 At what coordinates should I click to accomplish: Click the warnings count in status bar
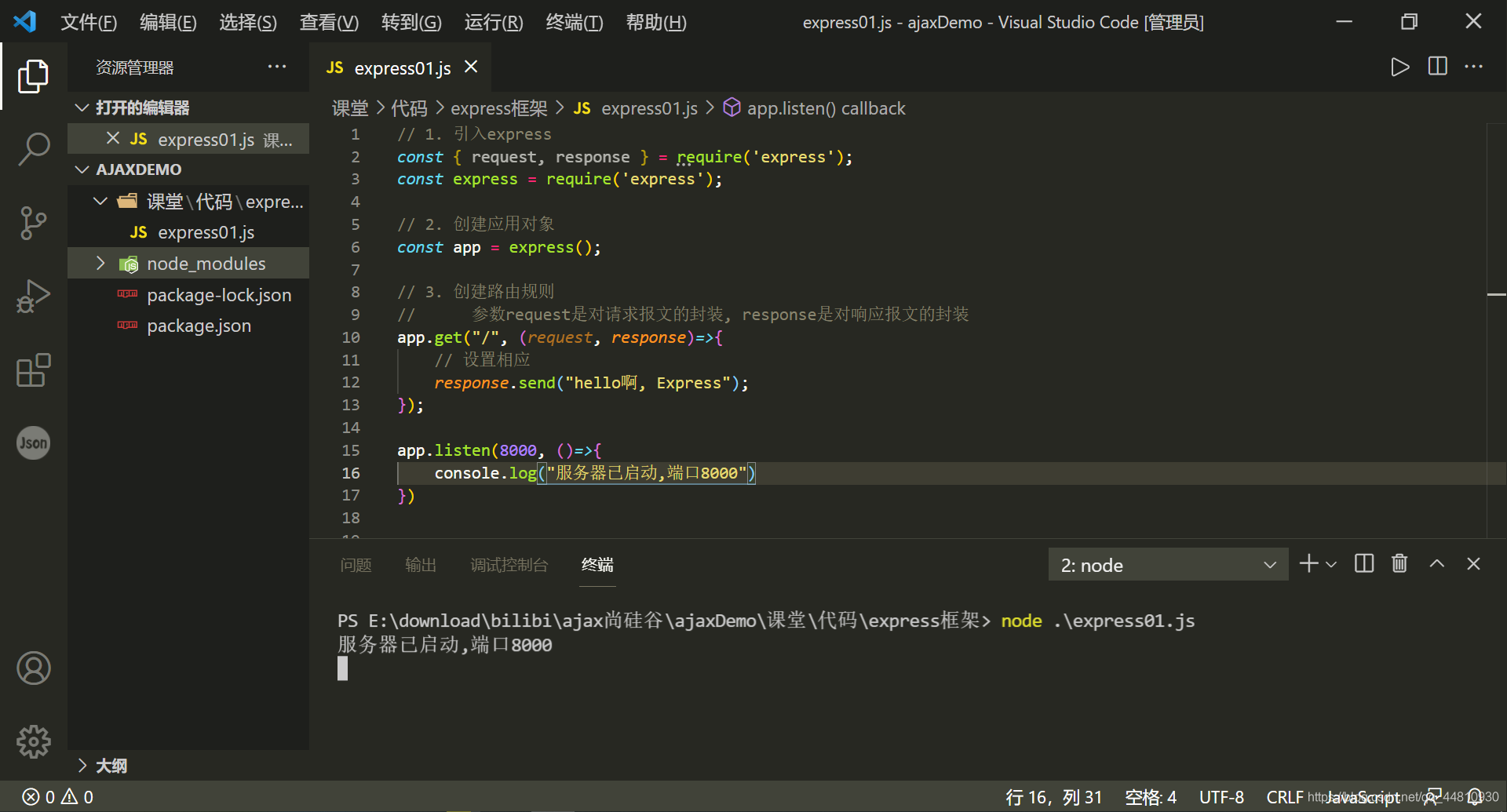[x=77, y=797]
